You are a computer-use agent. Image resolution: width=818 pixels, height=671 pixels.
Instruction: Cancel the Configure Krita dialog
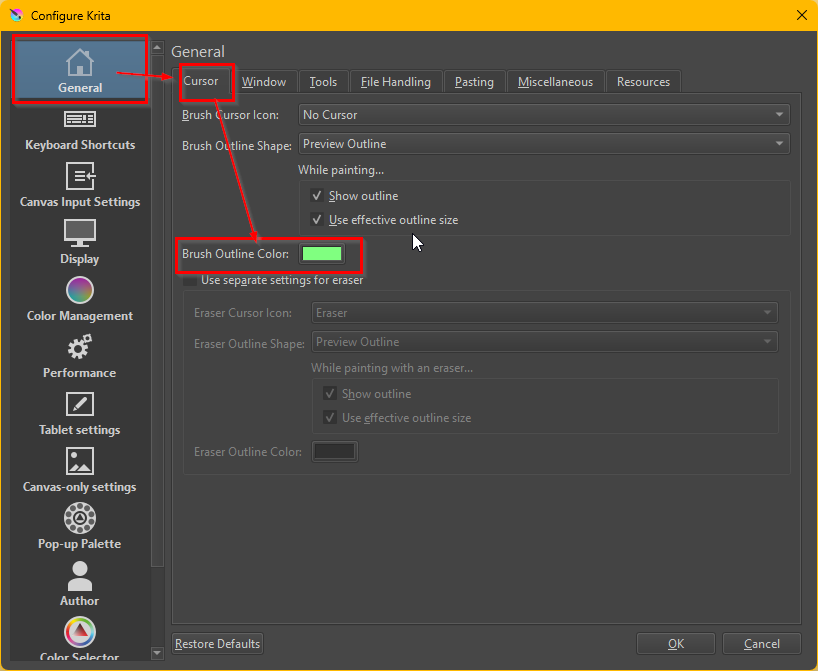(762, 644)
